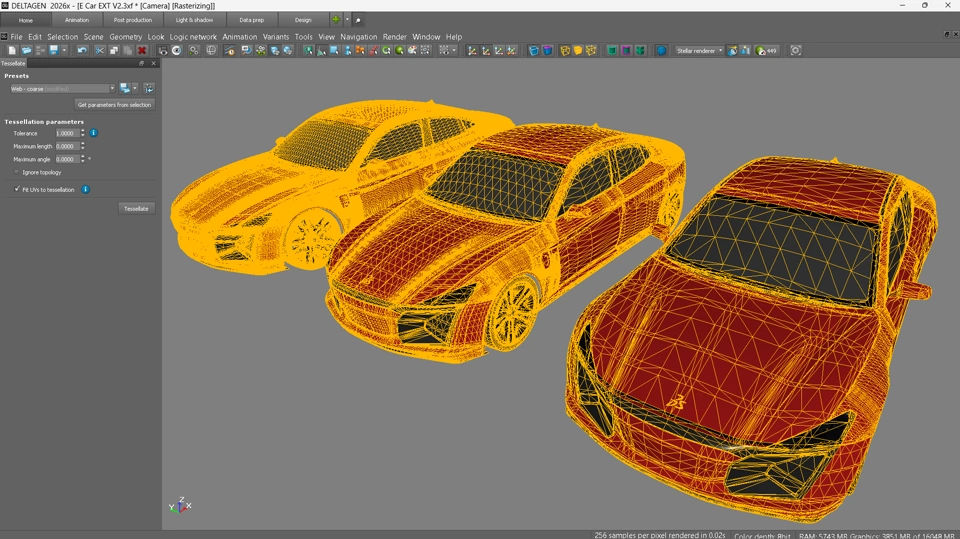
Task: Switch to the Light & shadow tab
Action: (194, 20)
